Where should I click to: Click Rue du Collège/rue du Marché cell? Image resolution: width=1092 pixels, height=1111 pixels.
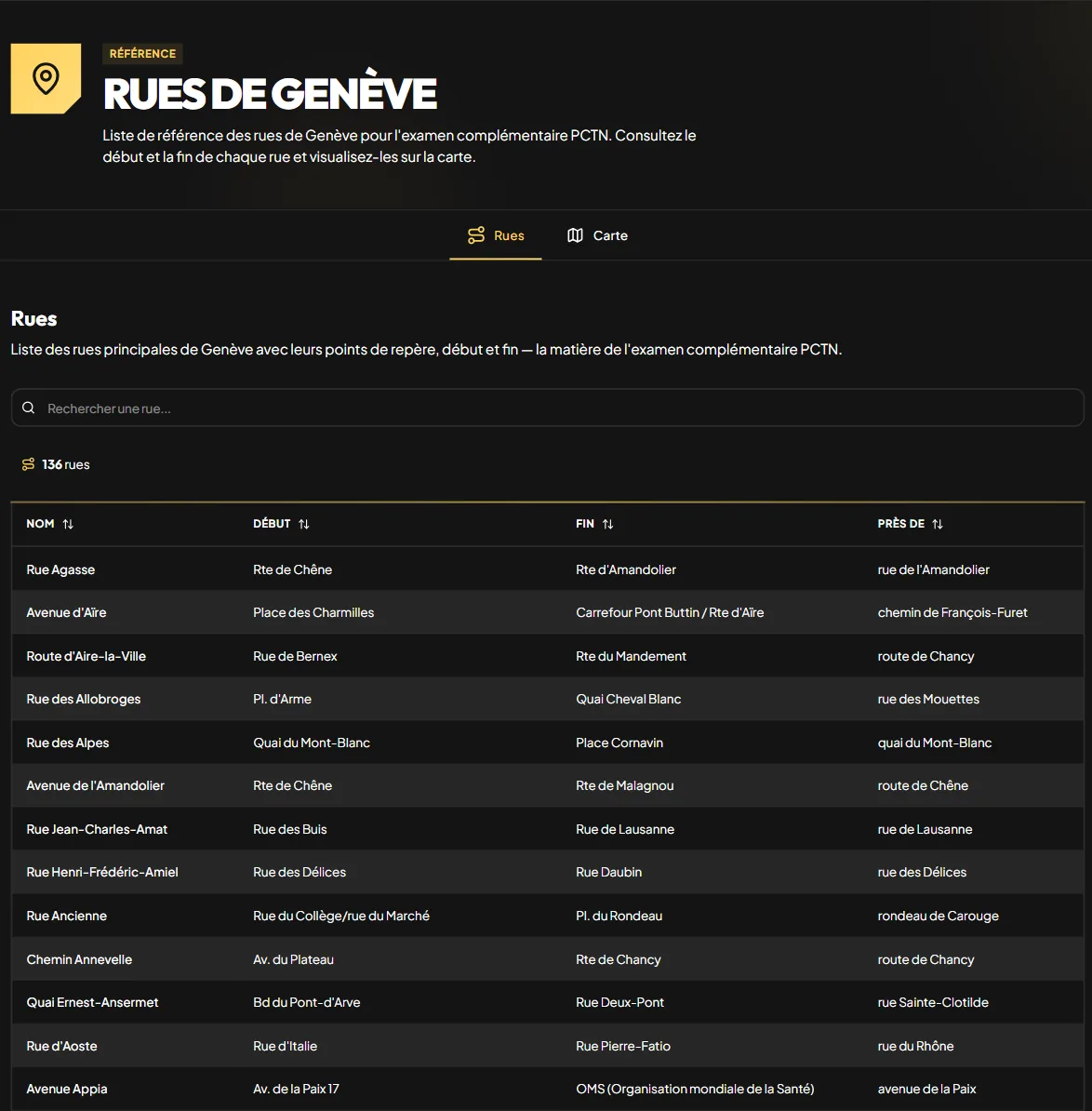click(x=341, y=916)
